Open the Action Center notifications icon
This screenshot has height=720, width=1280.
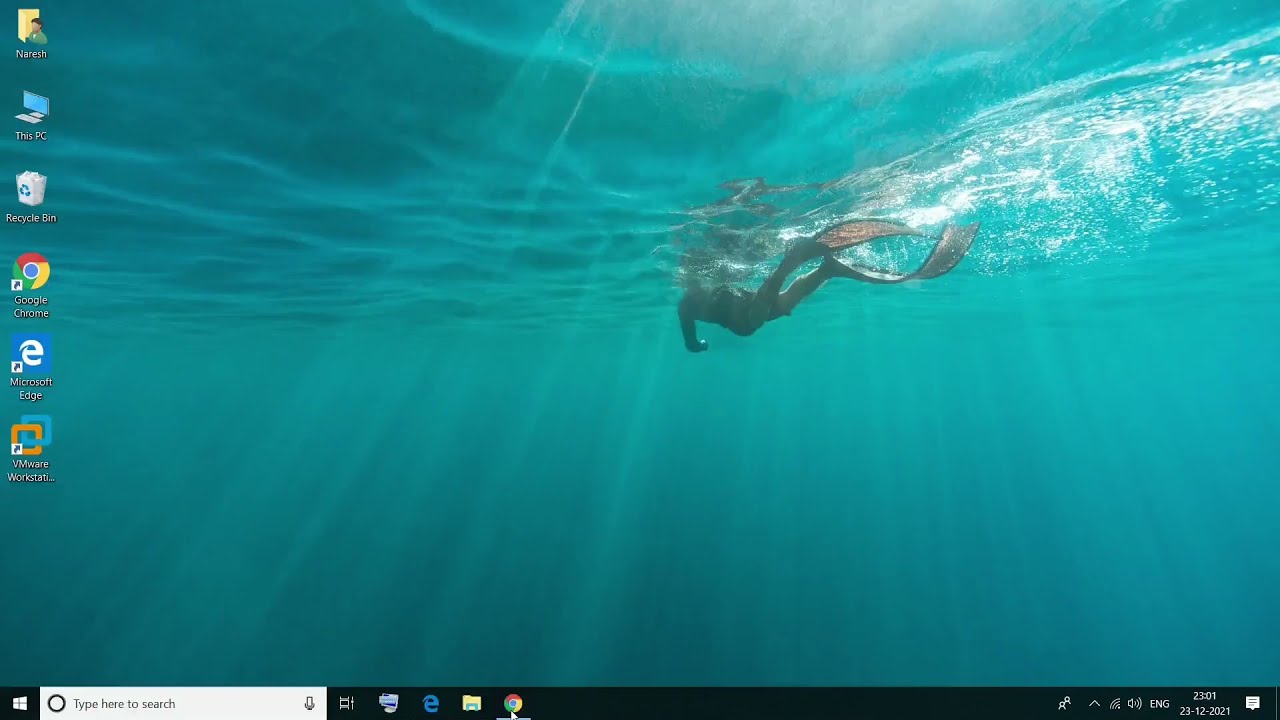[x=1253, y=704]
